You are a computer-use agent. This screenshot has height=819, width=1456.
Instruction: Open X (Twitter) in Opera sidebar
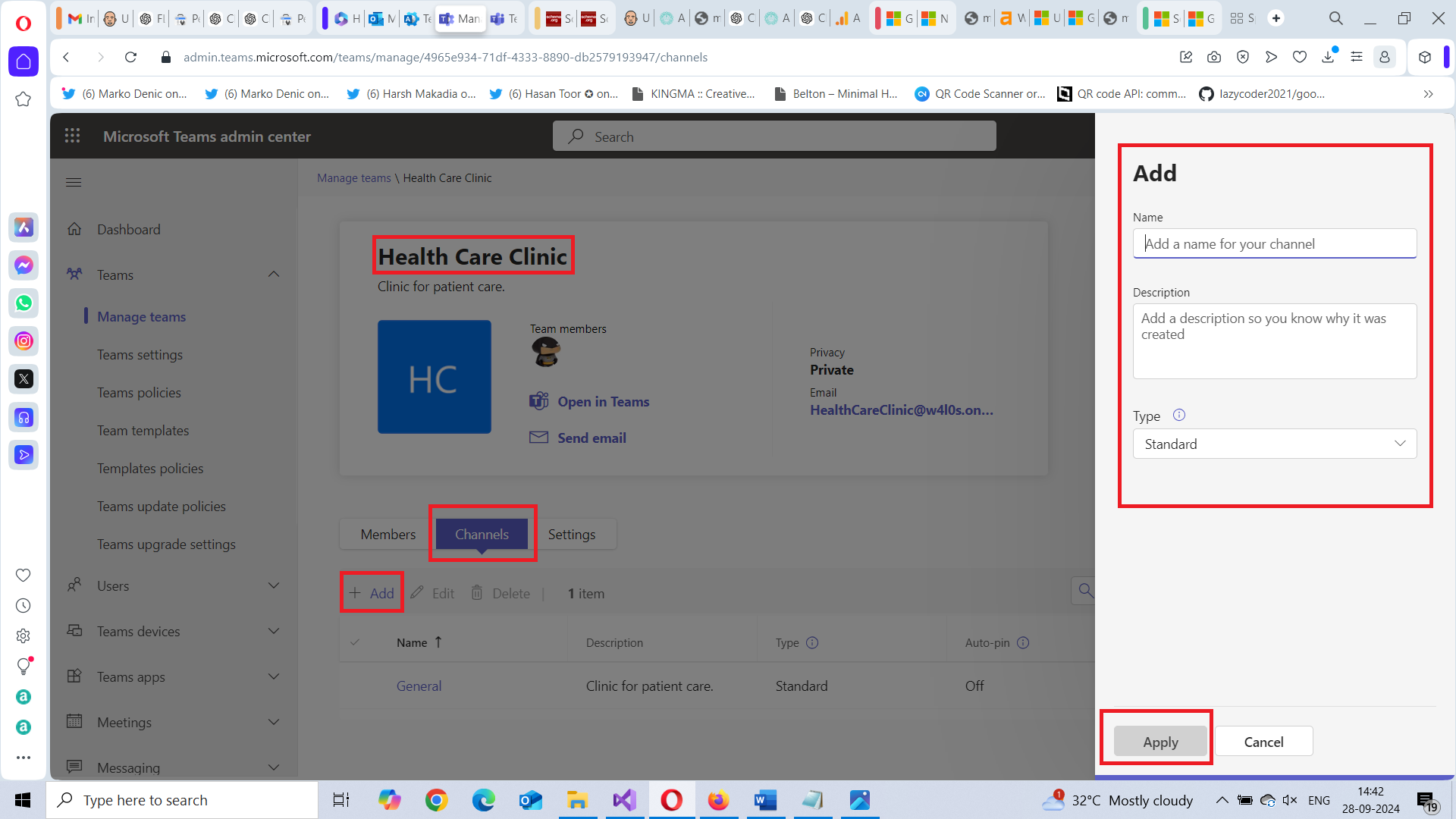click(x=24, y=378)
